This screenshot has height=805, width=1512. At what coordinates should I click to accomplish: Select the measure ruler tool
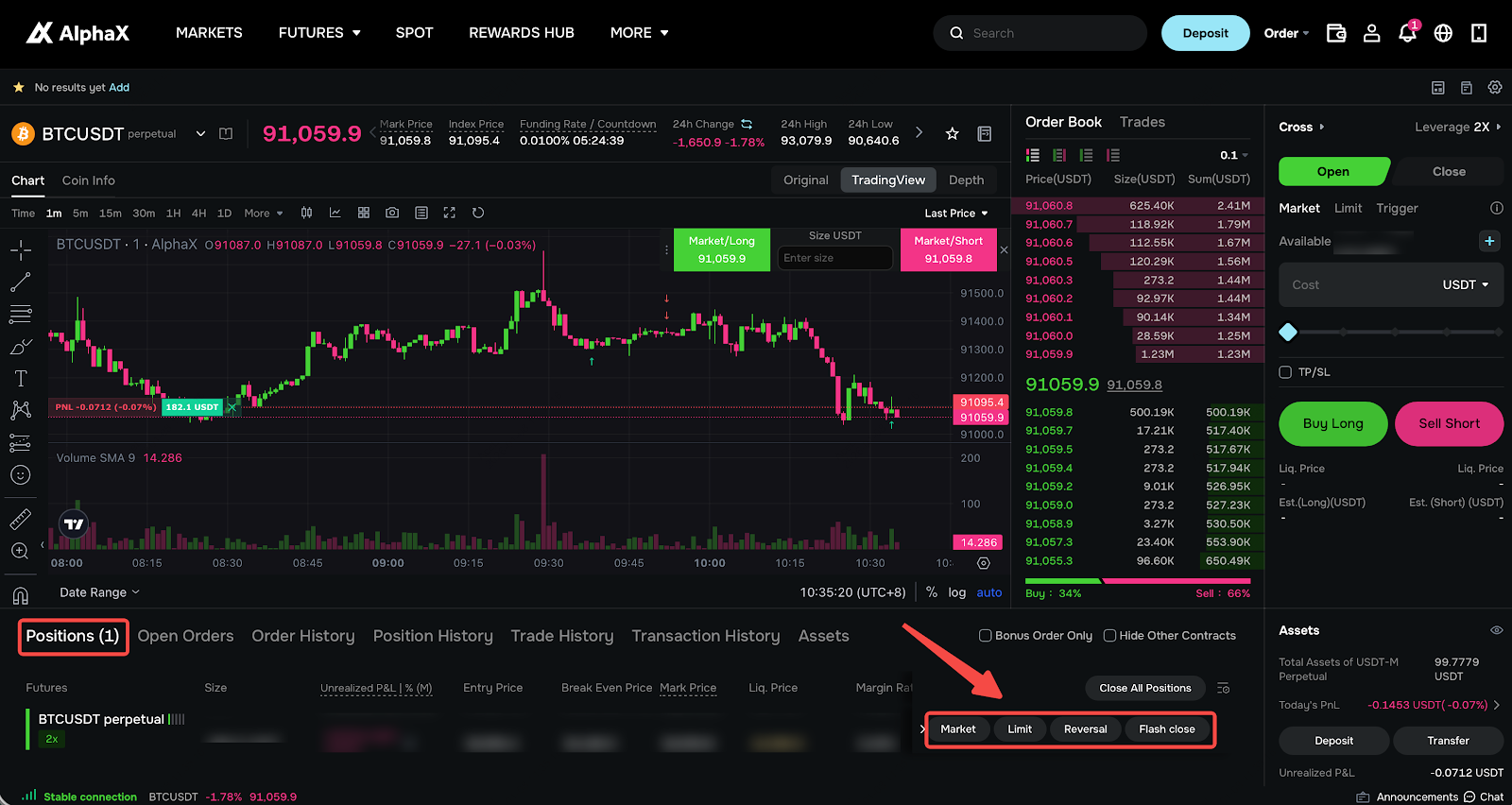[21, 519]
